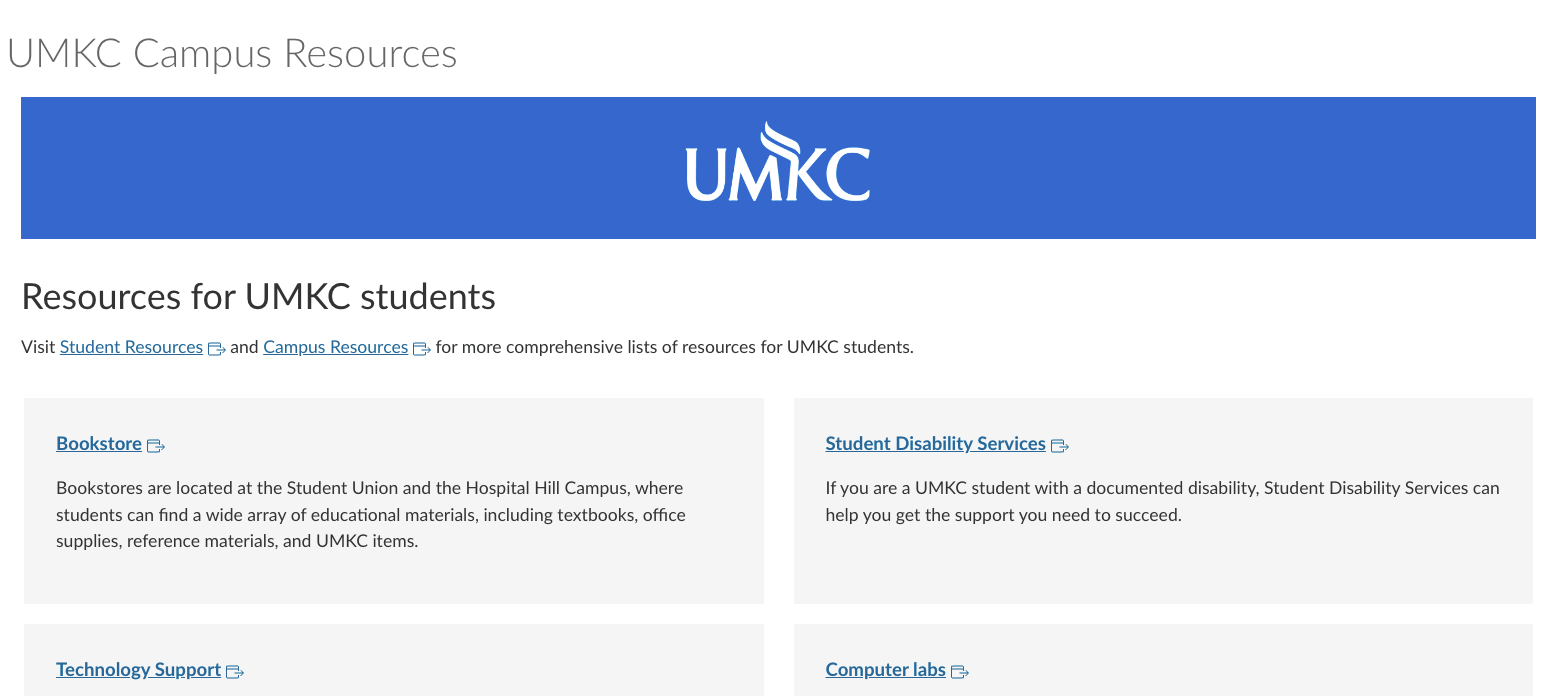The width and height of the screenshot is (1559, 696).
Task: Click the external-link icon next to Bookstore
Action: 155,446
